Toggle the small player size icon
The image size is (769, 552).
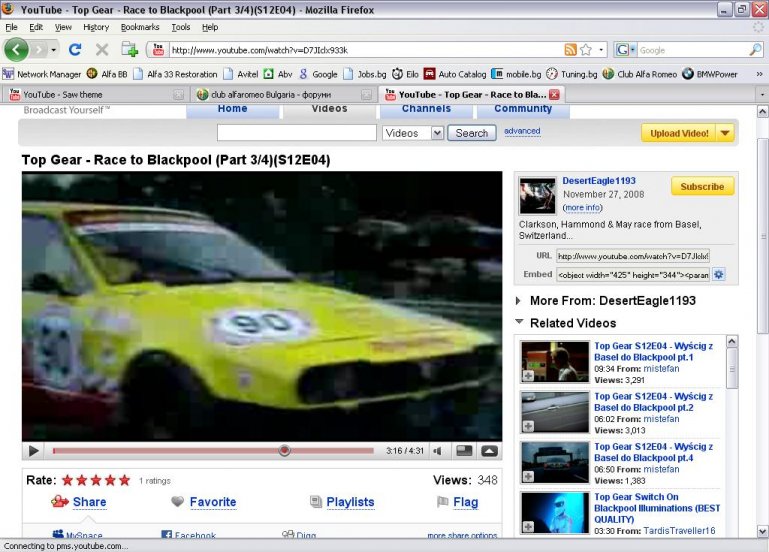[x=465, y=451]
